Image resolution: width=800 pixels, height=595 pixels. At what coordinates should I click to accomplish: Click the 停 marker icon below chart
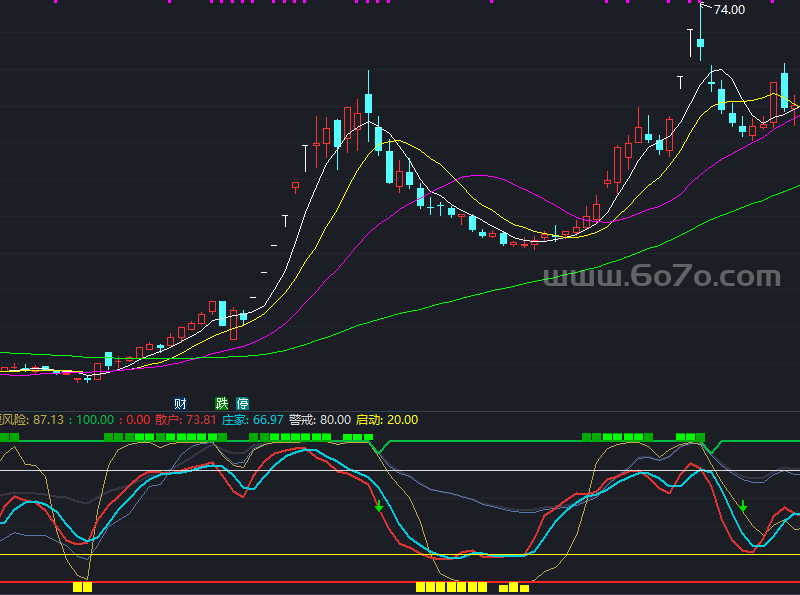coord(242,403)
